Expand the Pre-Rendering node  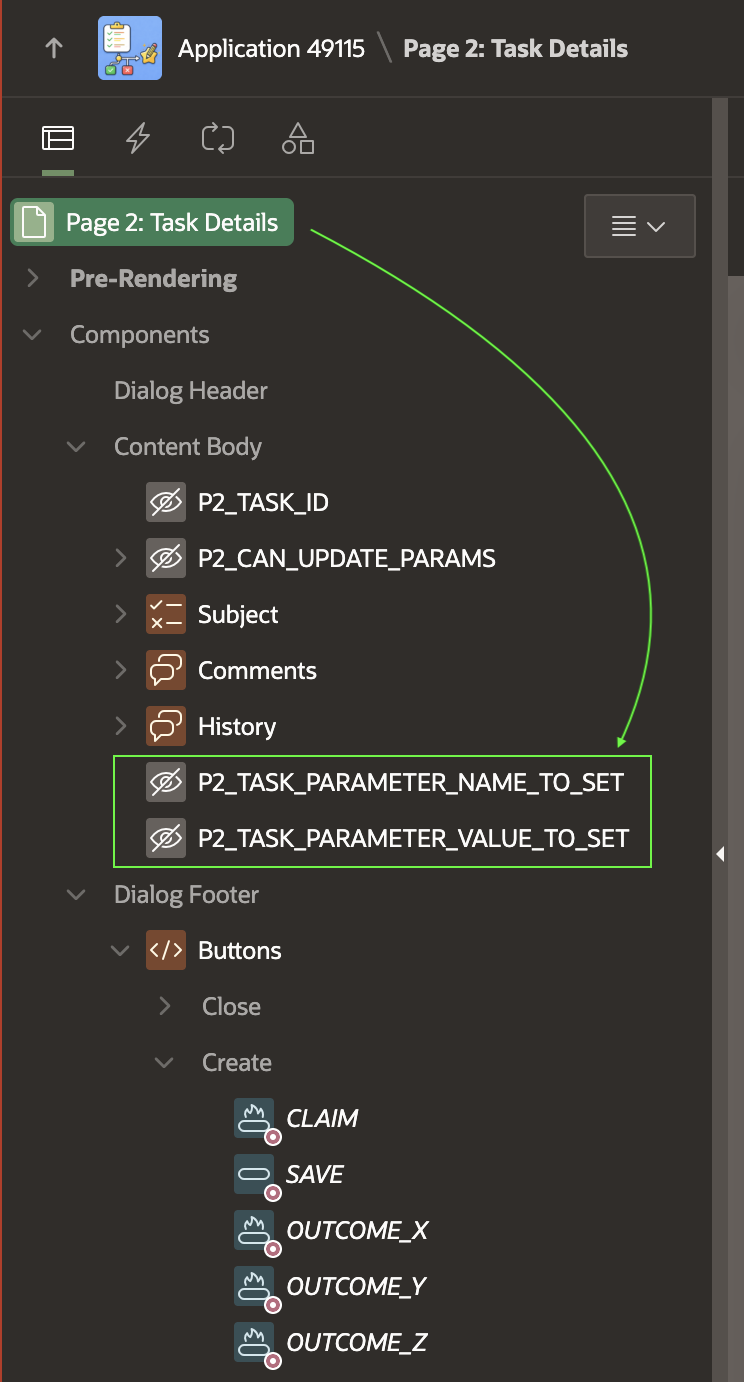tap(33, 278)
